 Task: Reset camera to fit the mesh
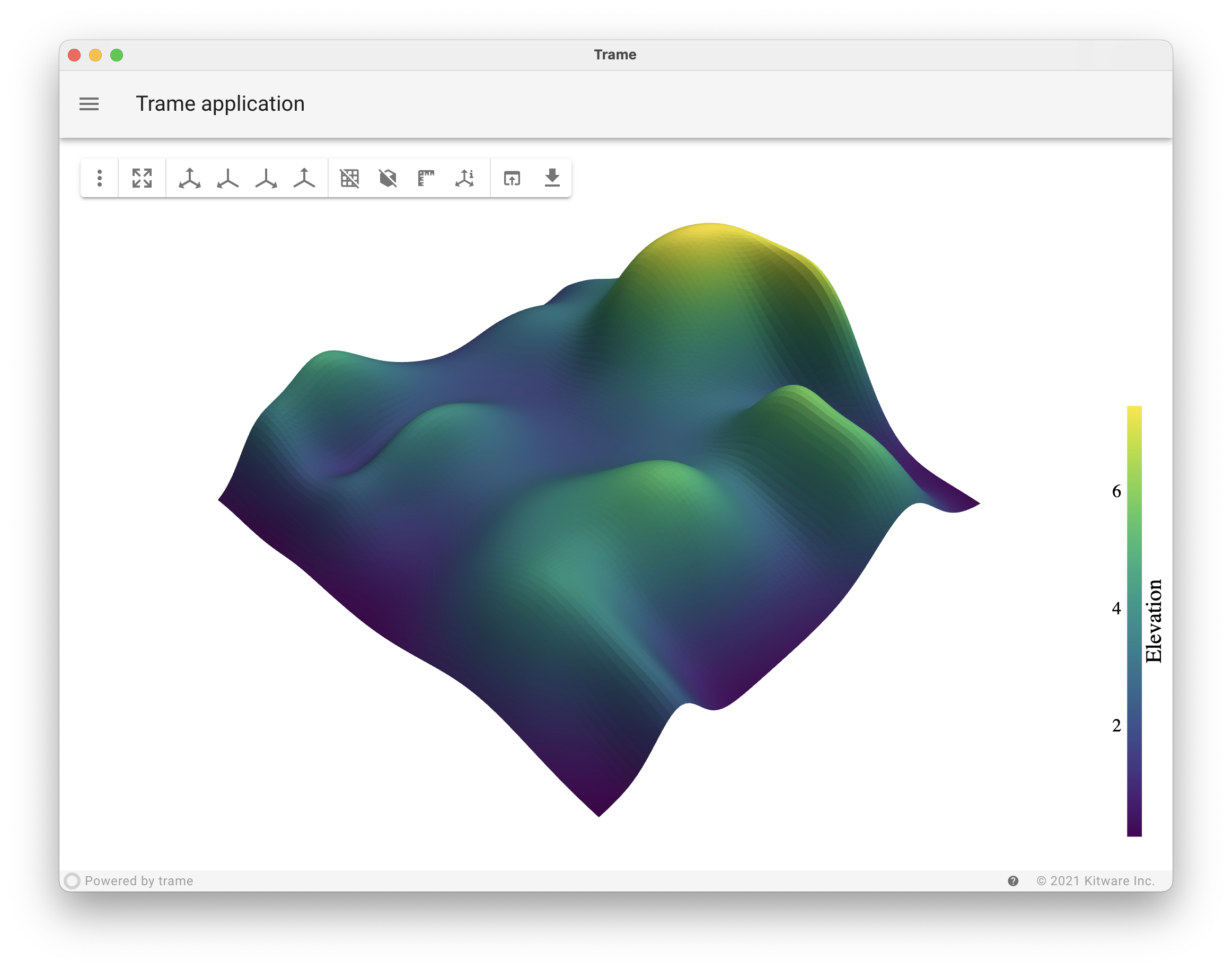pos(142,178)
